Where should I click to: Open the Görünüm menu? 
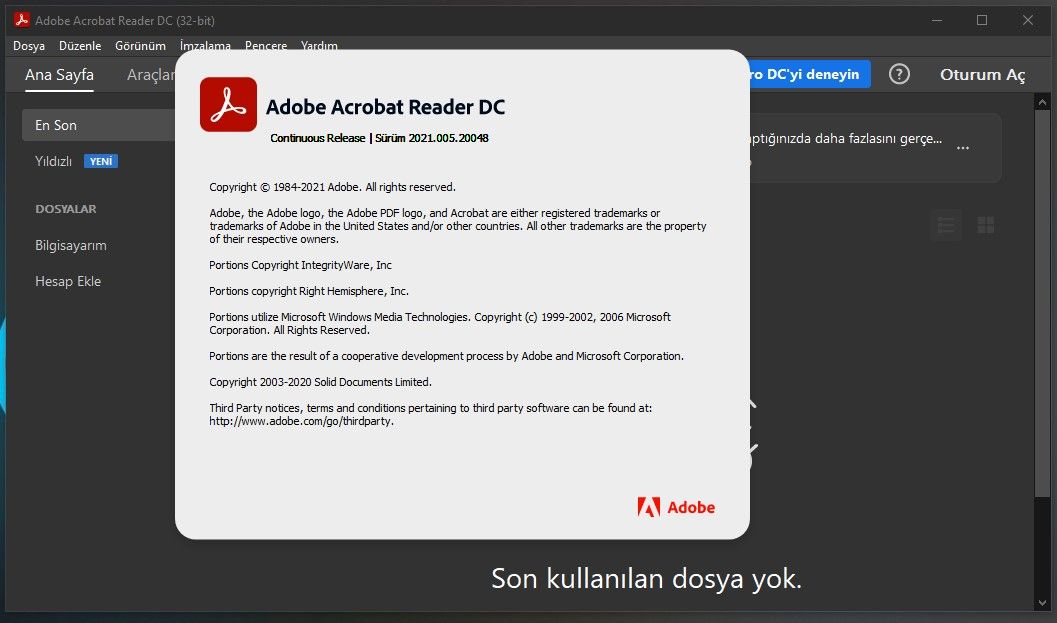140,46
